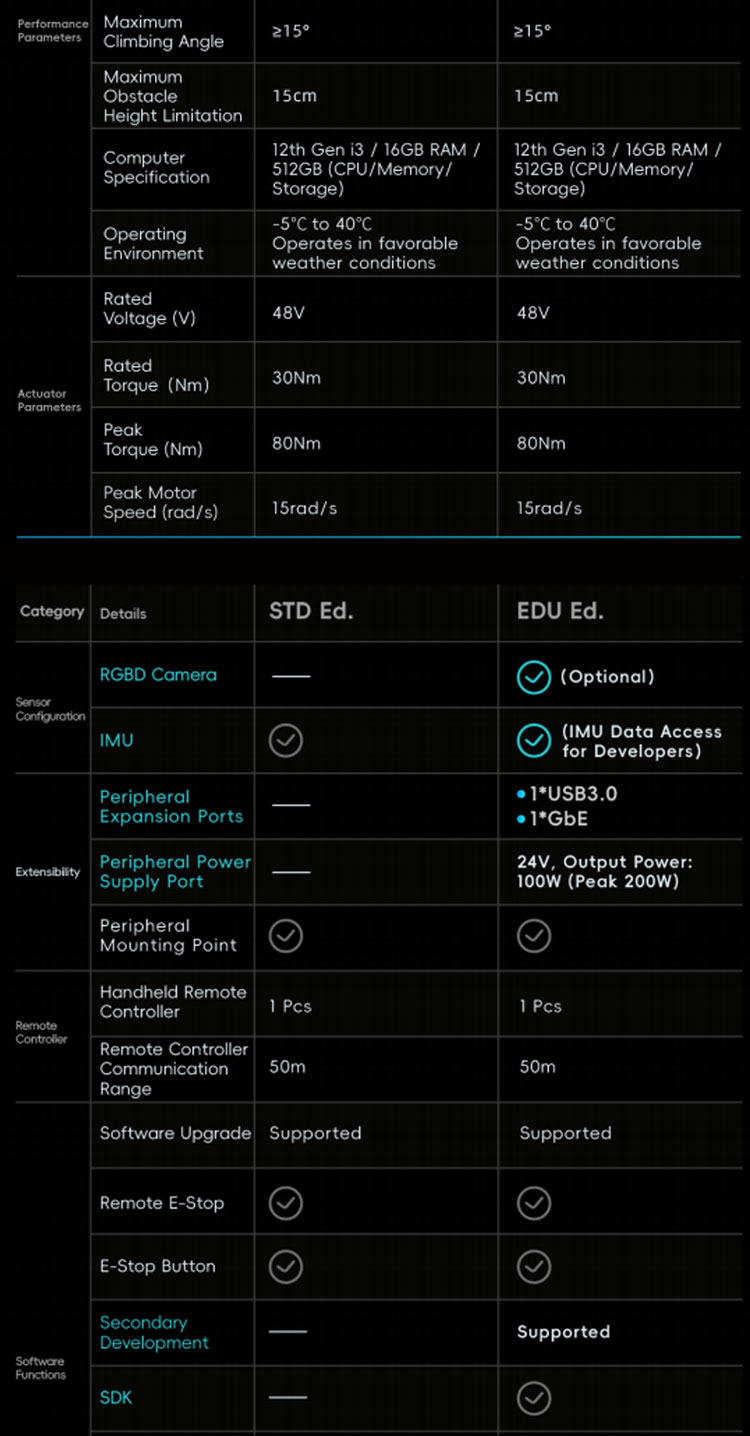Image resolution: width=750 pixels, height=1436 pixels.
Task: Click the EDU Ed. SDK checkmark icon
Action: point(534,1397)
